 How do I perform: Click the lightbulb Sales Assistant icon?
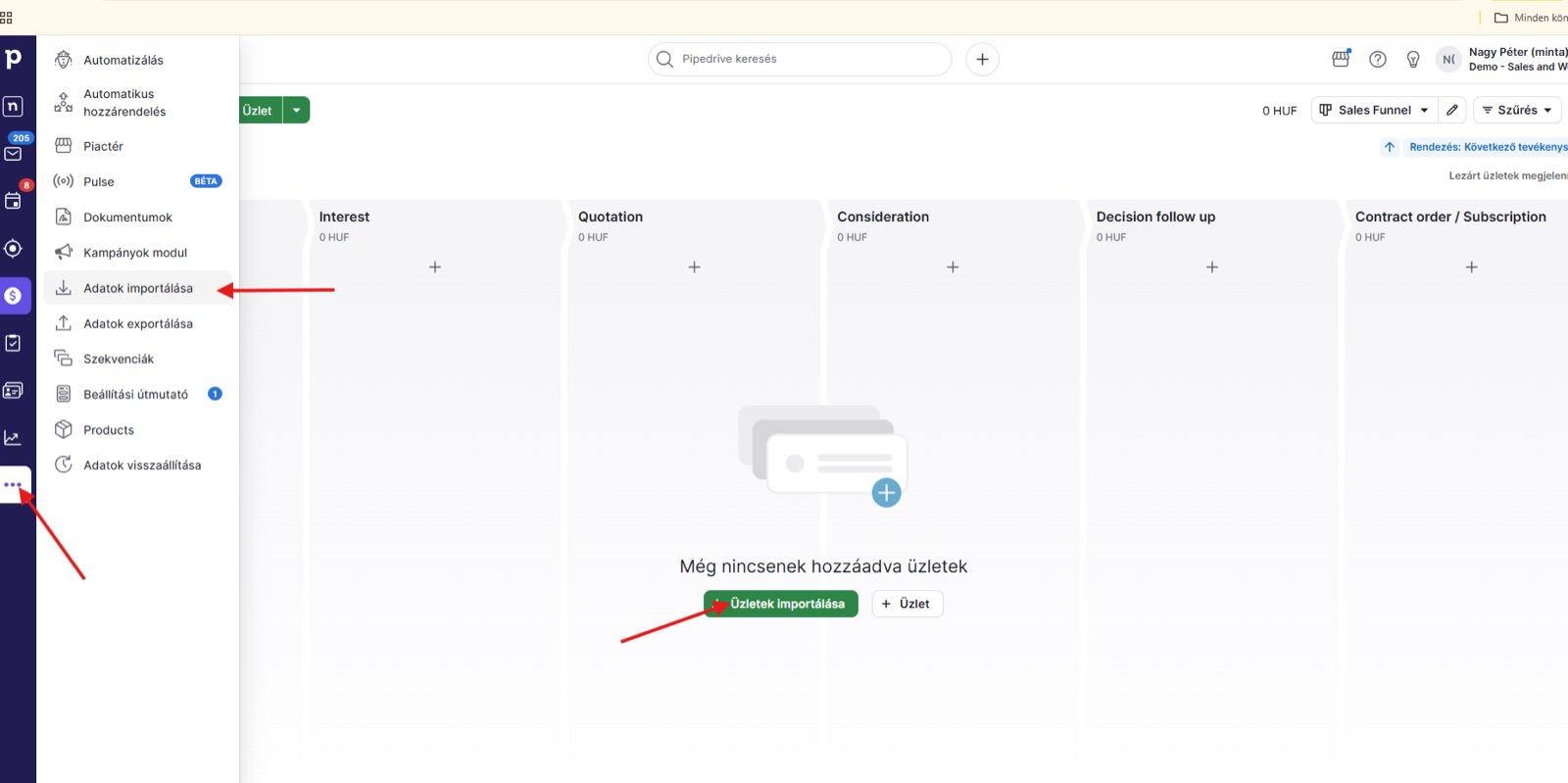tap(1413, 59)
